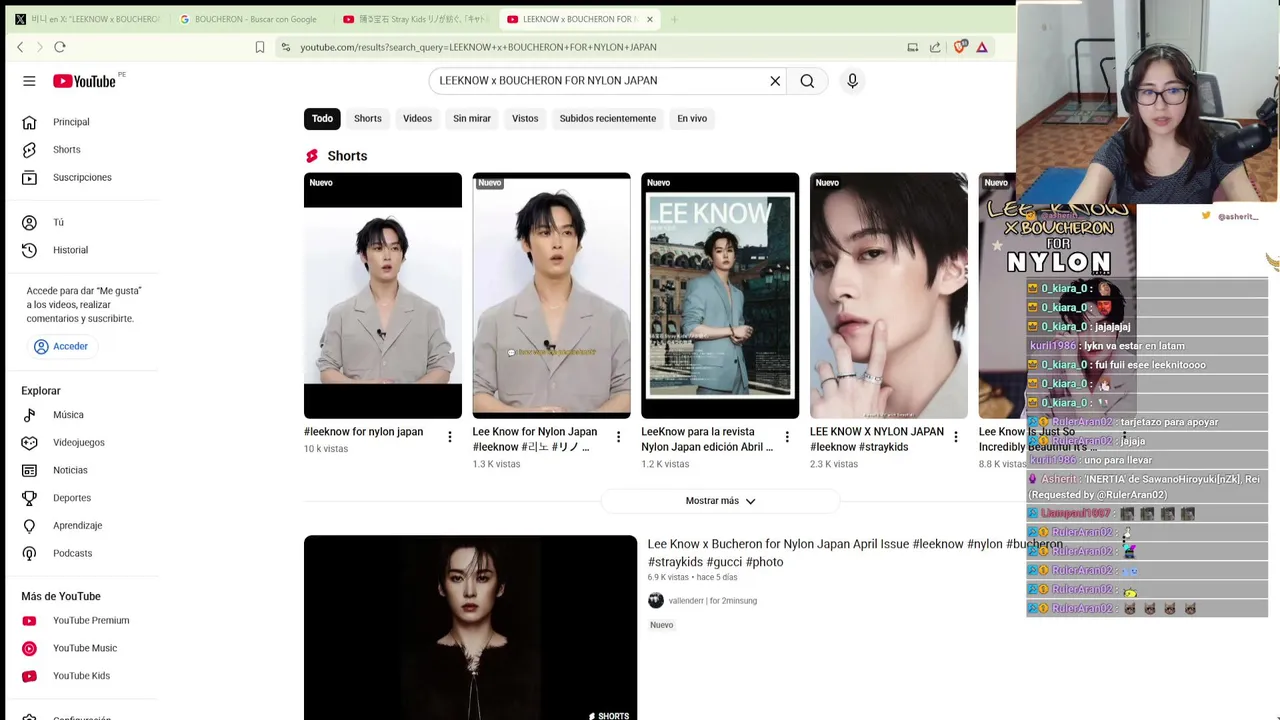Click the Brave shield icon
Screen dimensions: 1280x720
(960, 47)
